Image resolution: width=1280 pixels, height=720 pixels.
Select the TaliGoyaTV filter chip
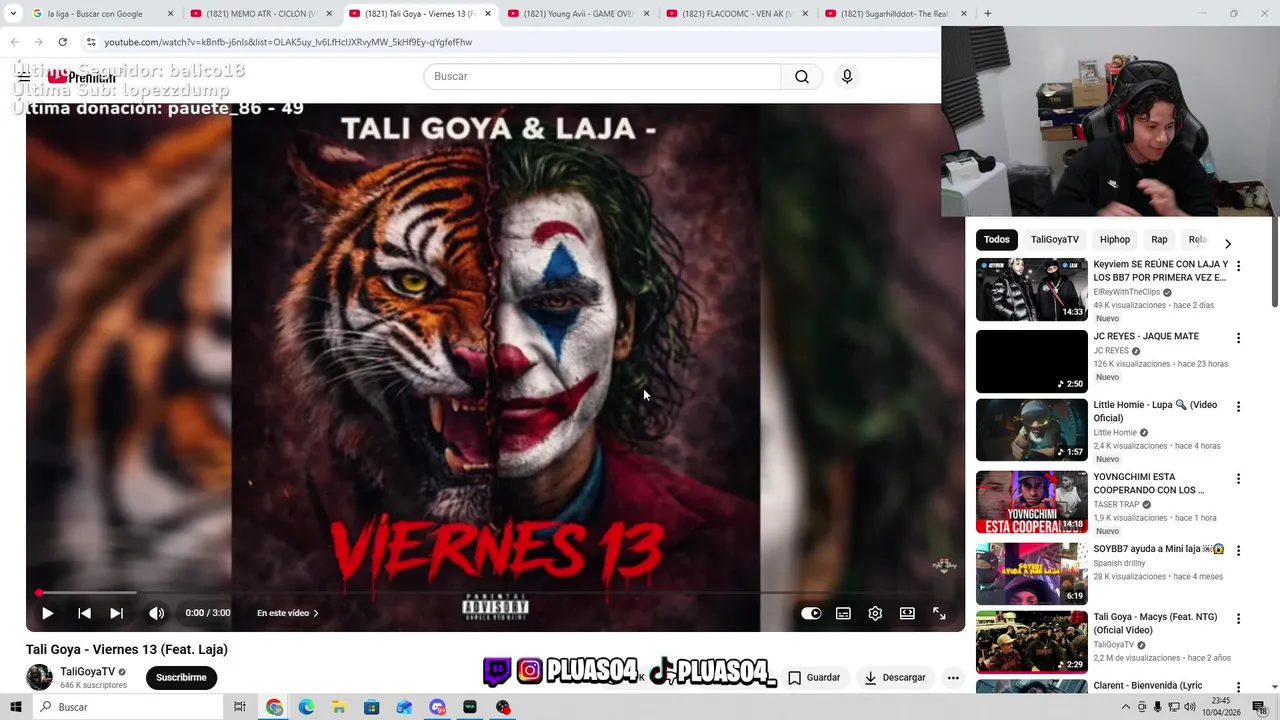(1055, 239)
